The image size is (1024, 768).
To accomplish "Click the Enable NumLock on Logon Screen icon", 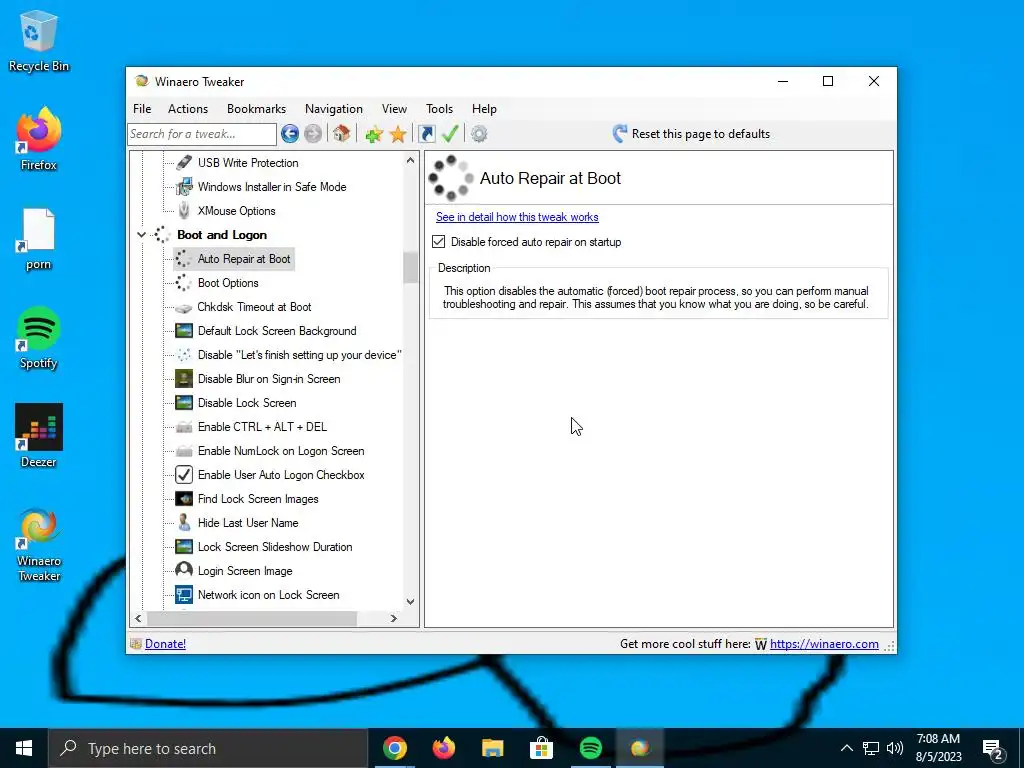I will [184, 451].
